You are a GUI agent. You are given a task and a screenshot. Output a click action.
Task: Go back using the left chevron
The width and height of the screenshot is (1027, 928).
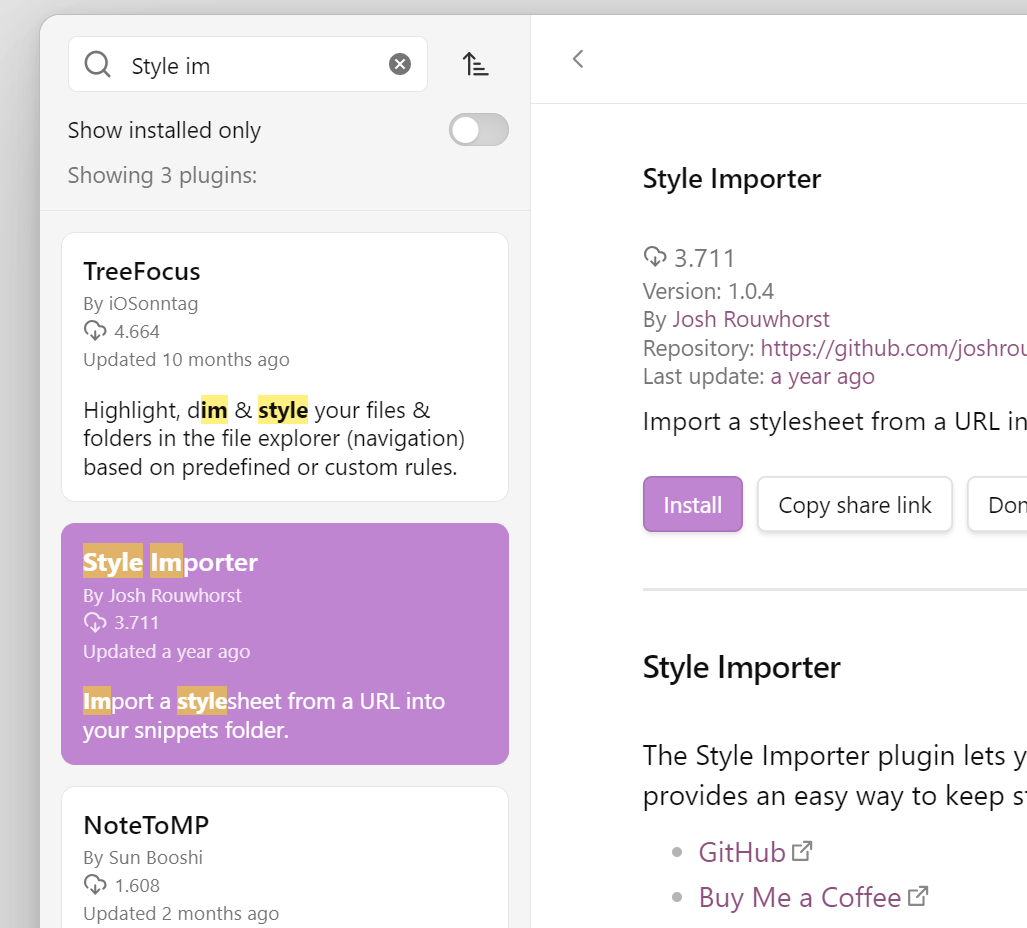(x=578, y=59)
